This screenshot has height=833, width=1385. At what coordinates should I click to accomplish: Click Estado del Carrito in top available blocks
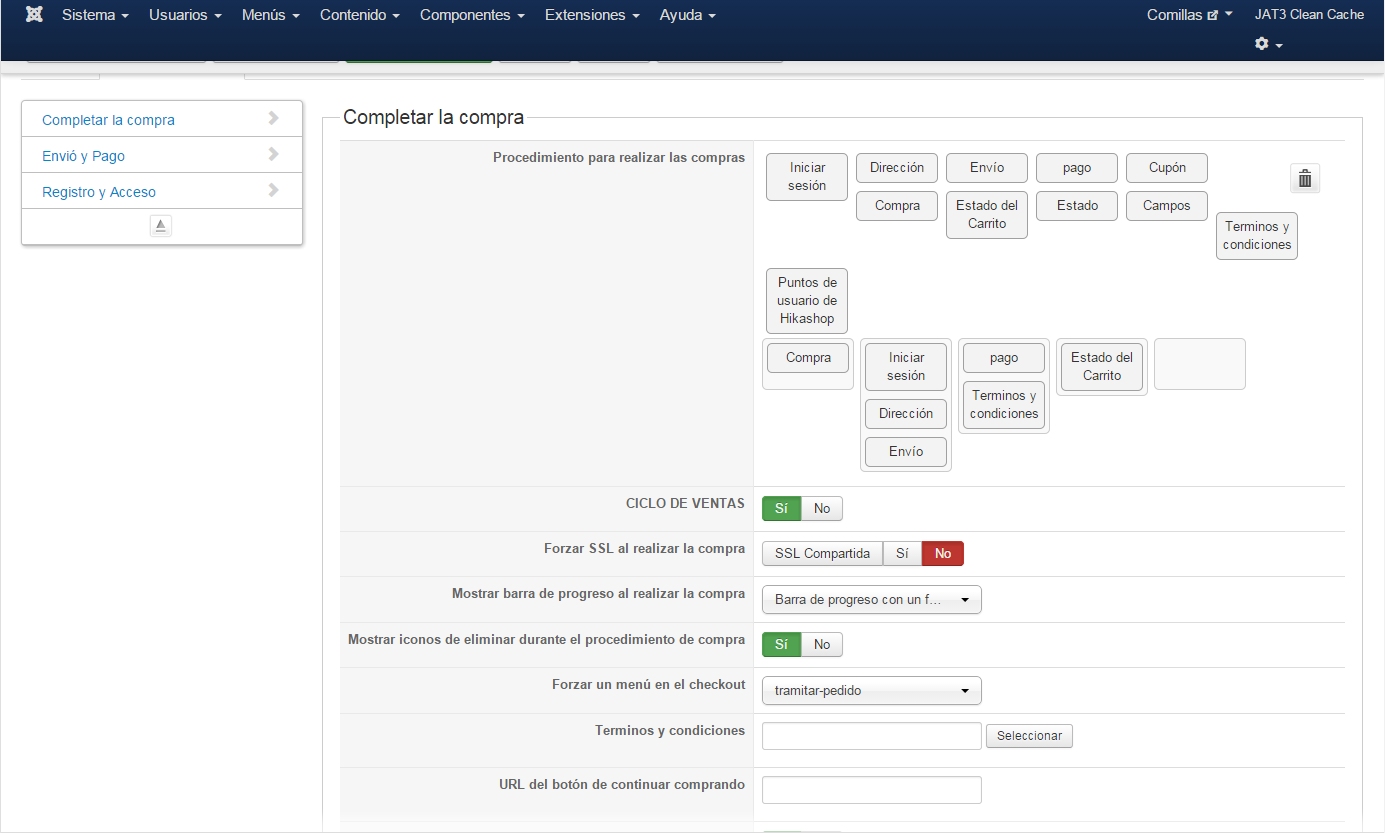click(987, 214)
